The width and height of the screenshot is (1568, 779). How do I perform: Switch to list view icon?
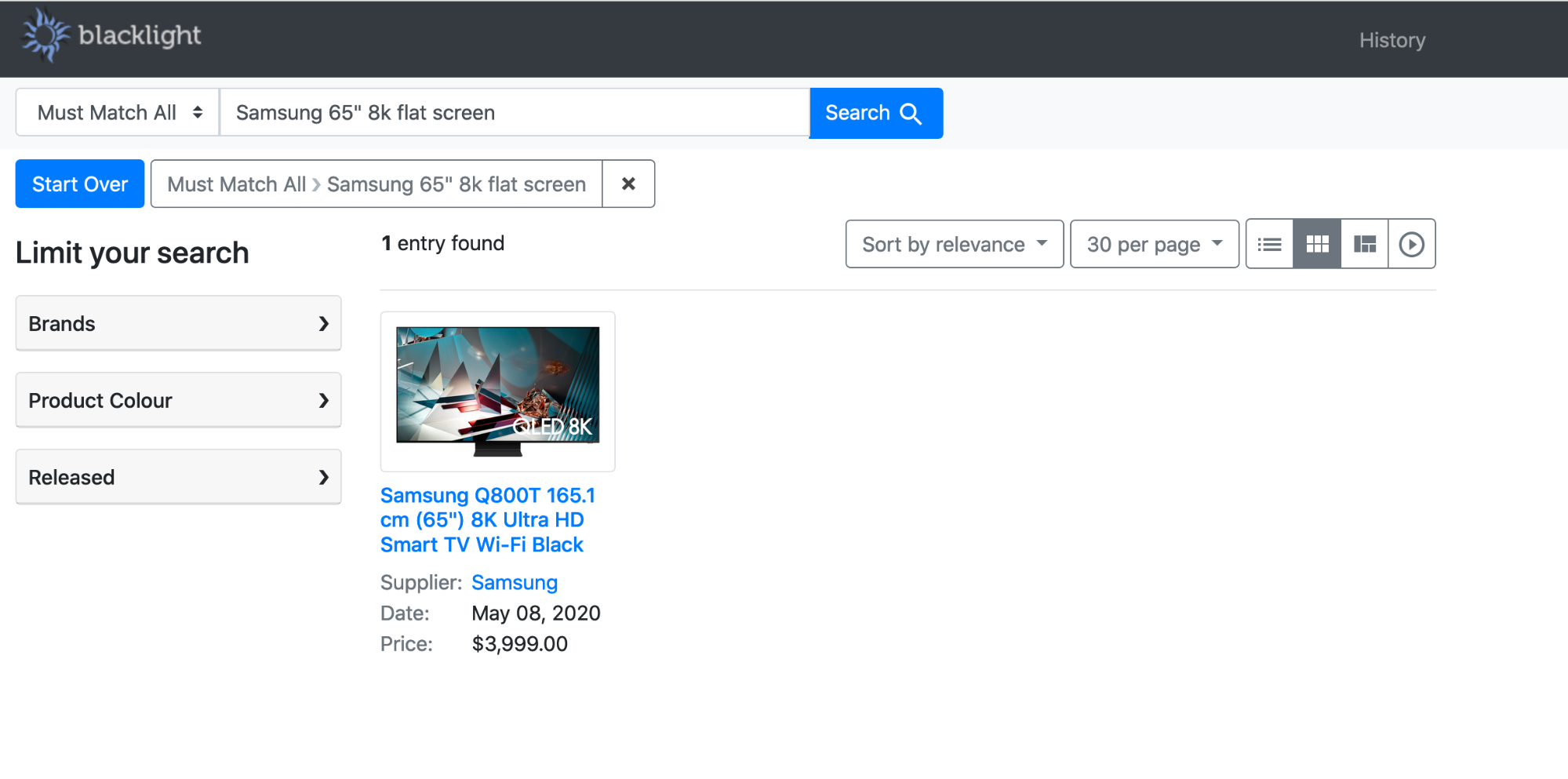(1269, 244)
